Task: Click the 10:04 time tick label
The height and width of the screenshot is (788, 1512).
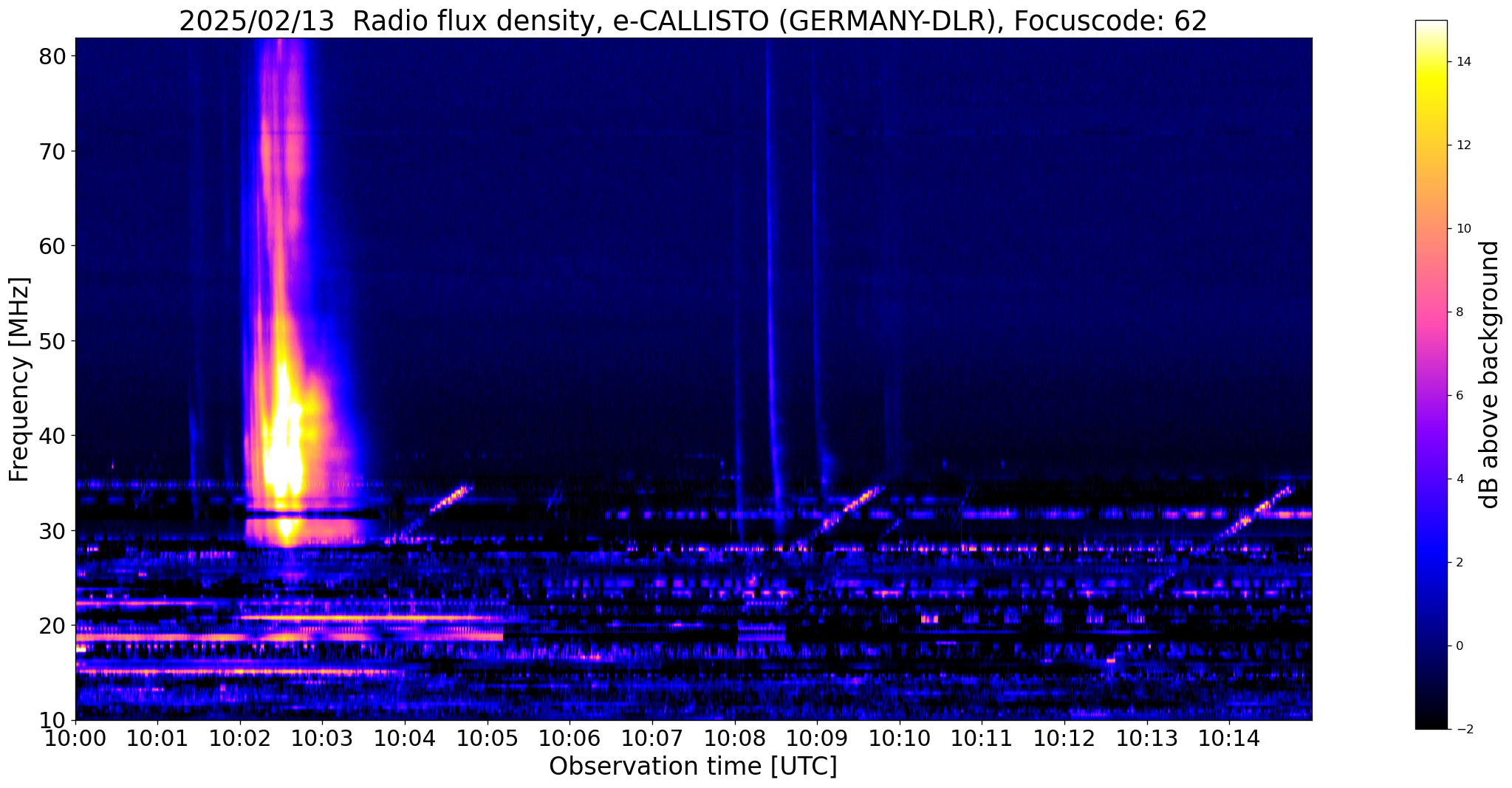Action: (405, 739)
